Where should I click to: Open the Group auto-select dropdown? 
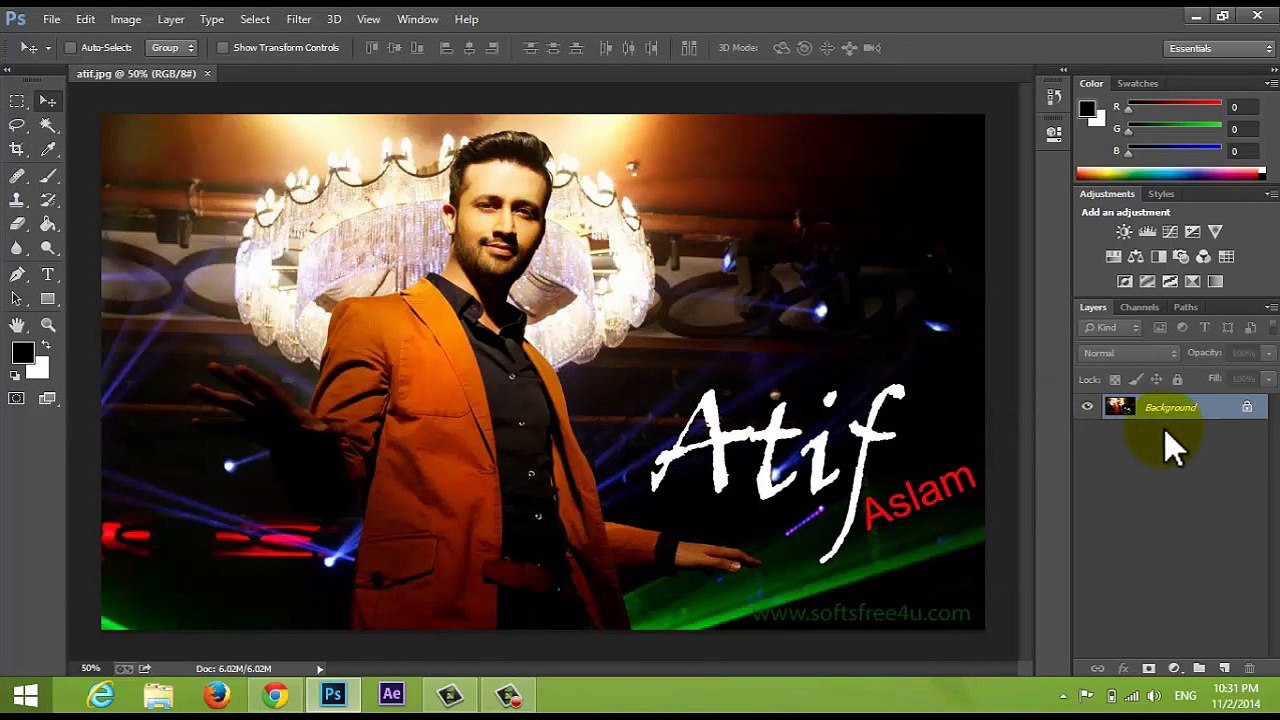point(172,48)
